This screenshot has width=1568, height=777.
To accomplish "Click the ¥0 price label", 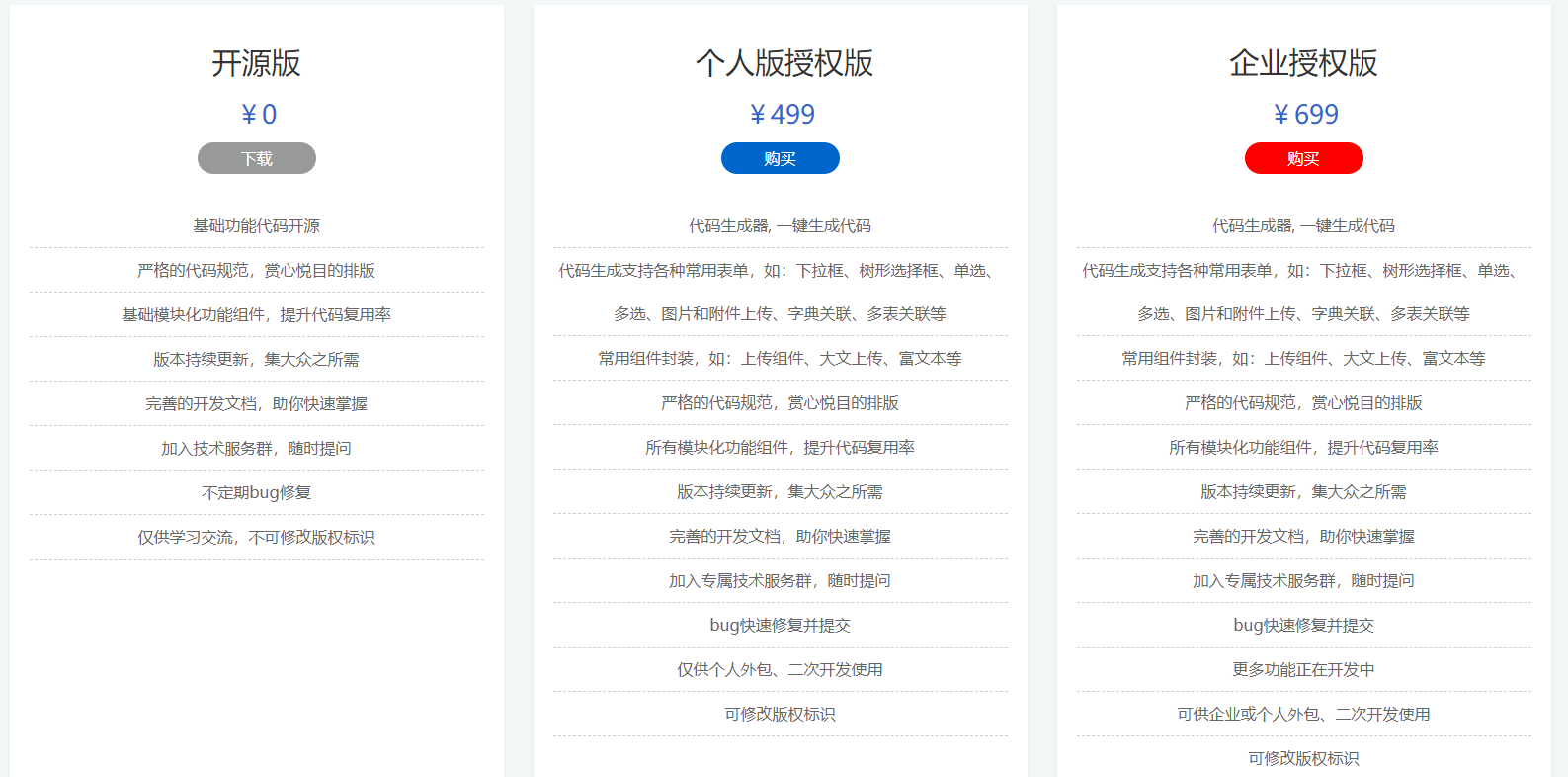I will coord(259,115).
